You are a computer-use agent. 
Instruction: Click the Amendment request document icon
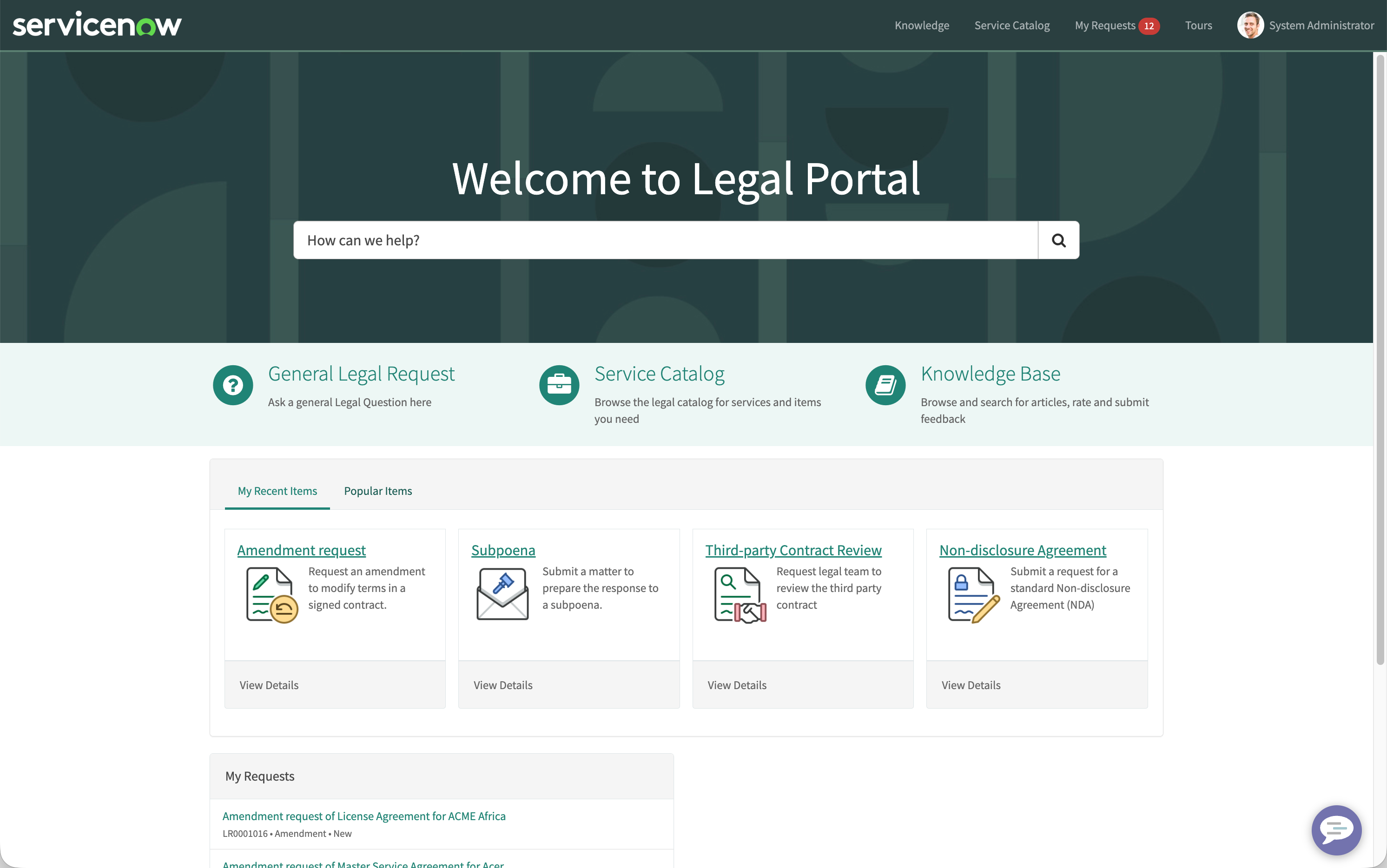pyautogui.click(x=271, y=595)
